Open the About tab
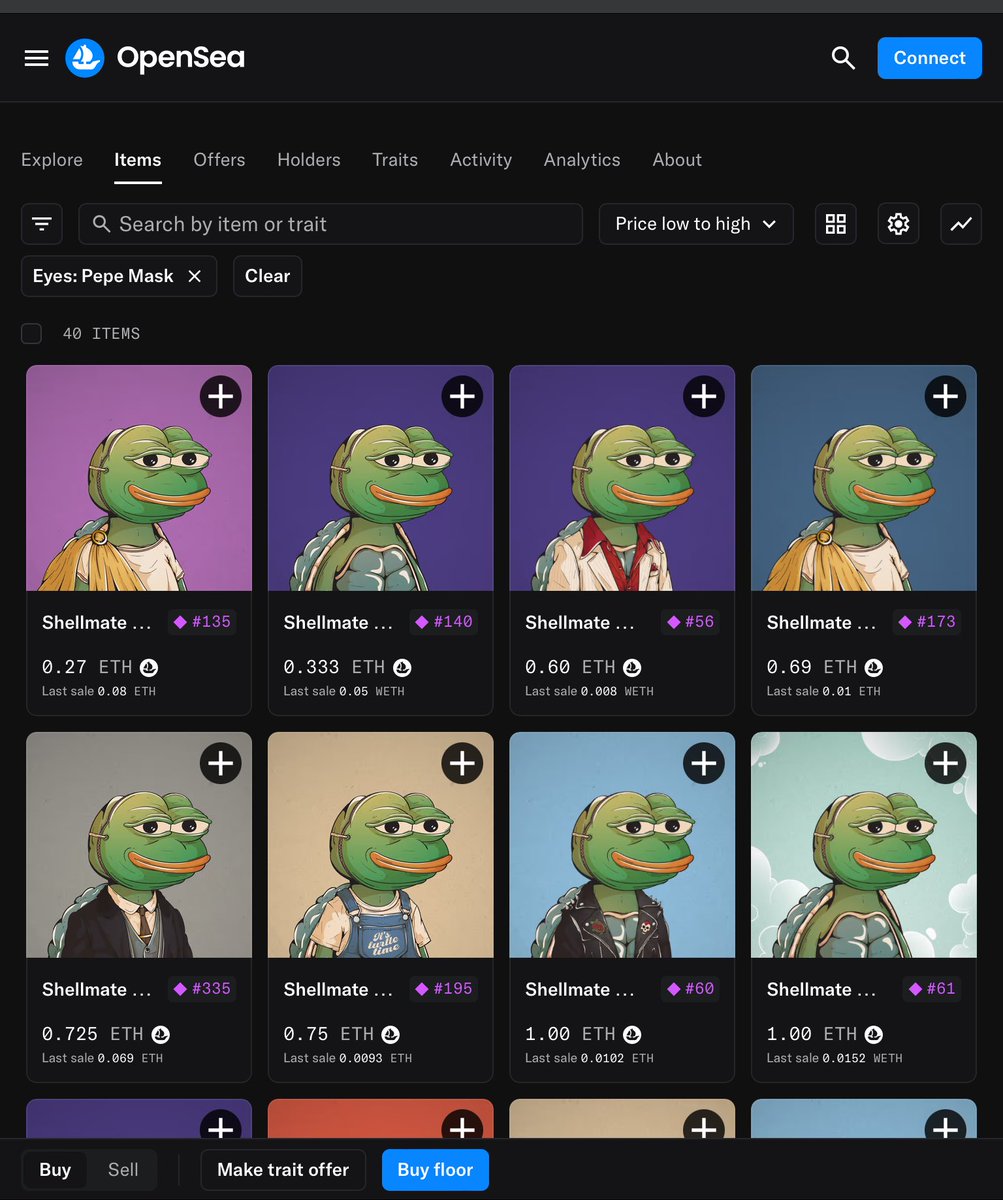The width and height of the screenshot is (1003, 1200). pyautogui.click(x=677, y=160)
